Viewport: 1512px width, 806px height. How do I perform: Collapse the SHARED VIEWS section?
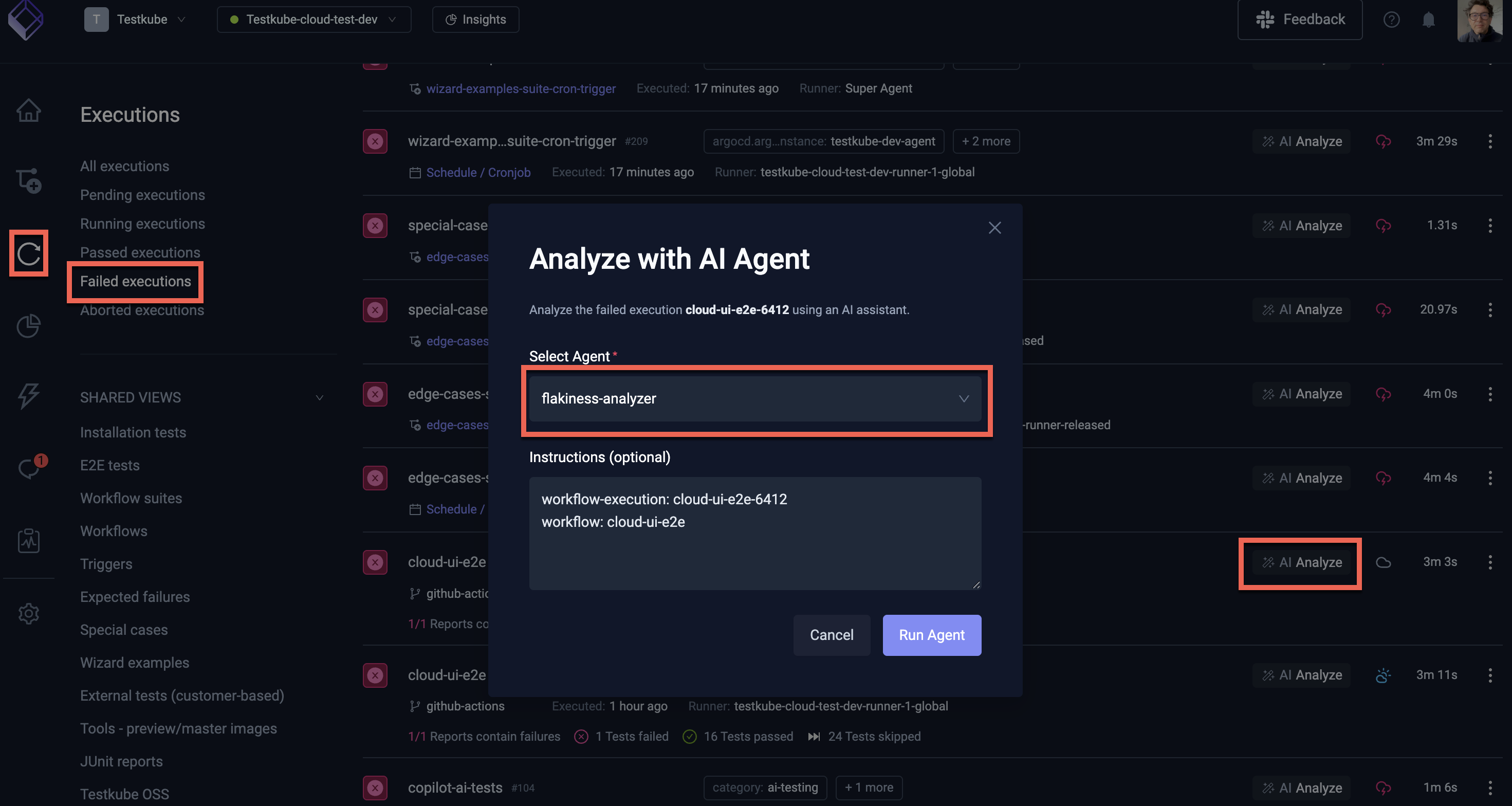319,398
